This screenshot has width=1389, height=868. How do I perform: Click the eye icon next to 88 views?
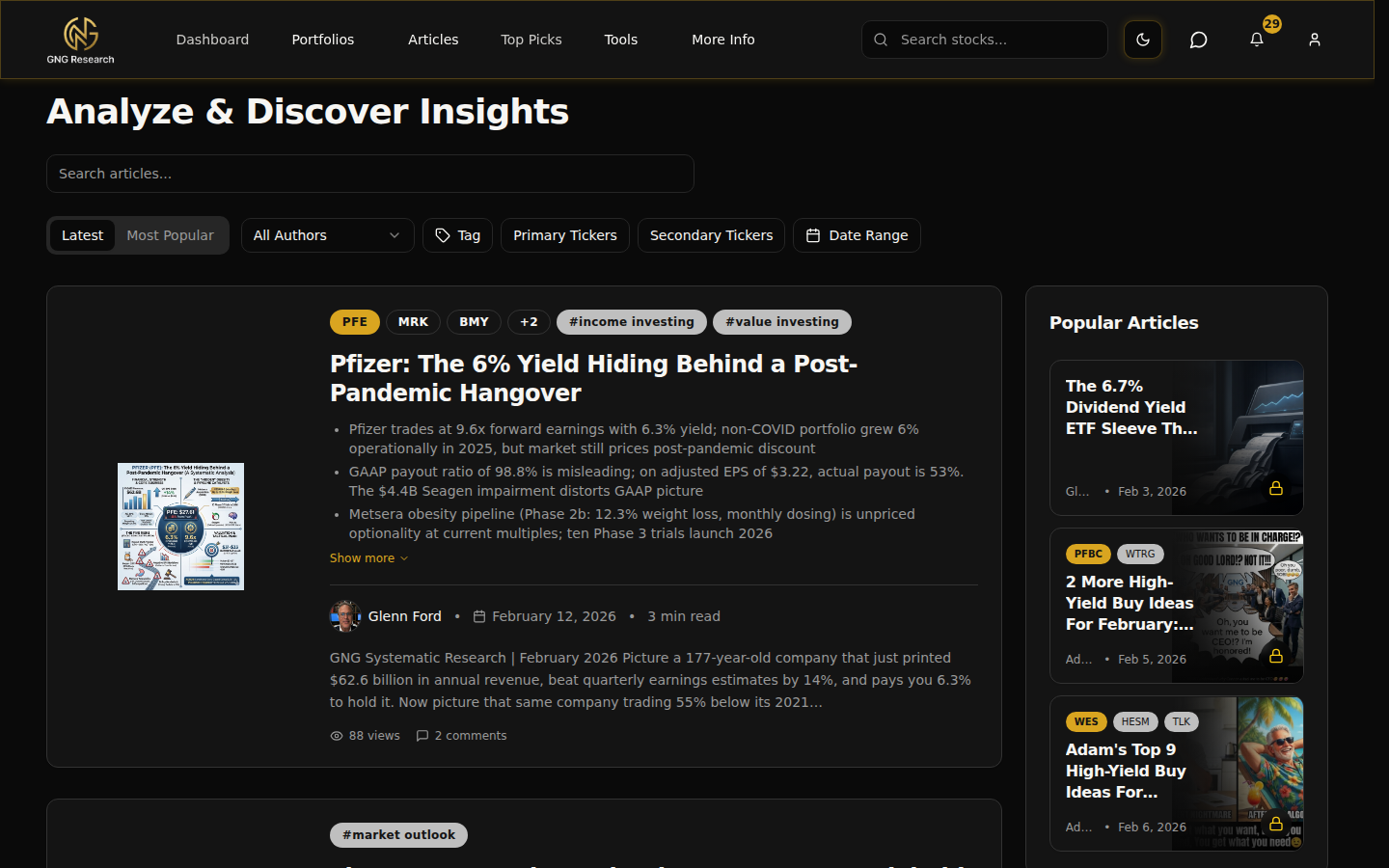[337, 736]
